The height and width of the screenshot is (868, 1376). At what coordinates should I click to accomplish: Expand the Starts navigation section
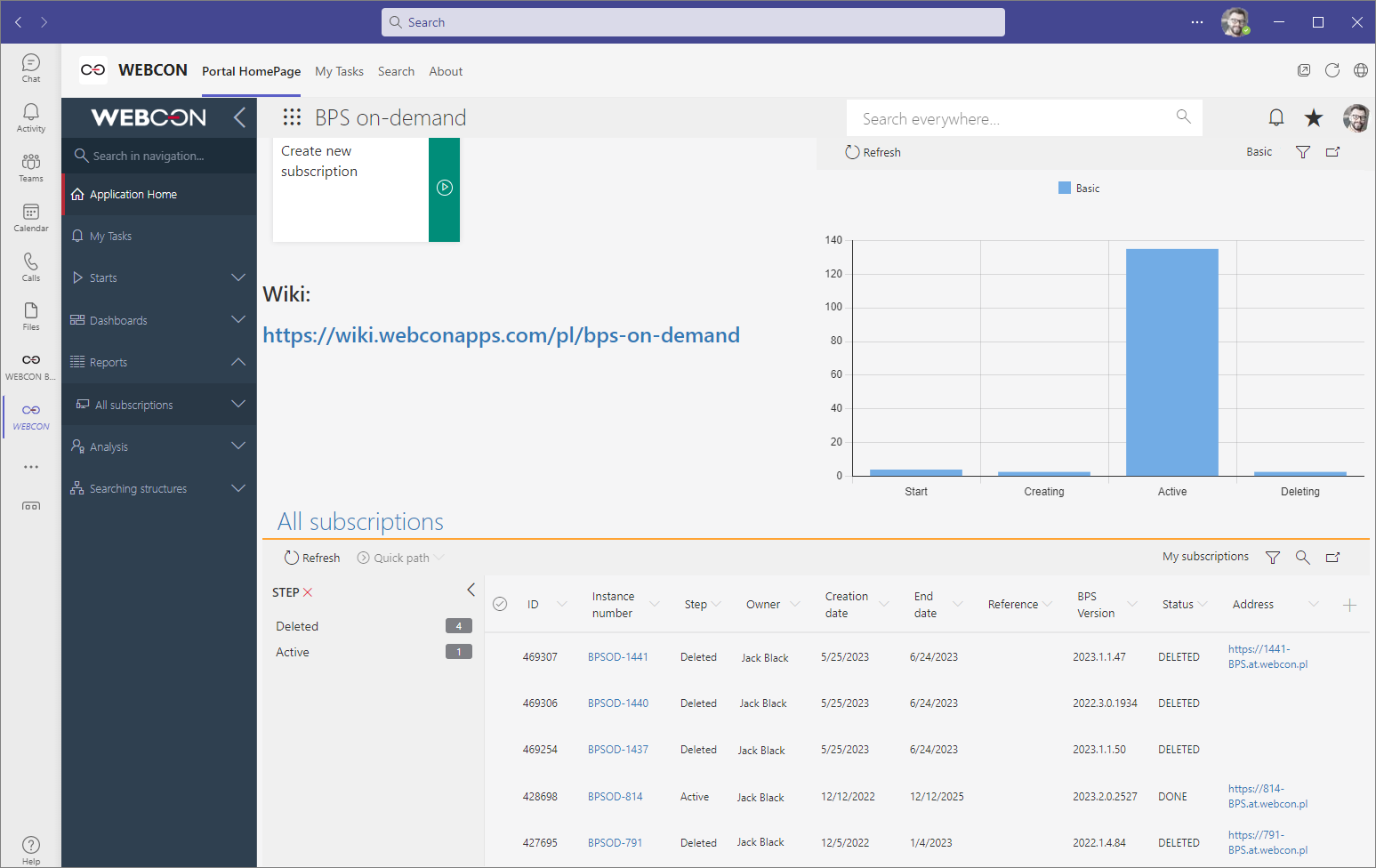click(x=238, y=277)
